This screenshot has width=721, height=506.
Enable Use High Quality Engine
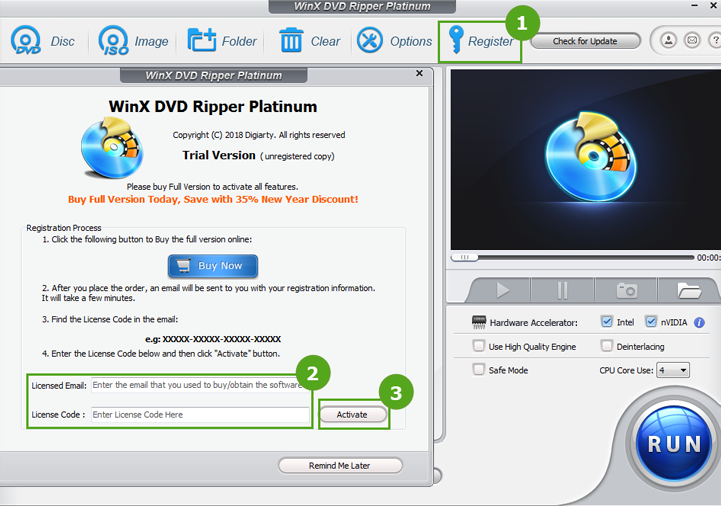[479, 345]
